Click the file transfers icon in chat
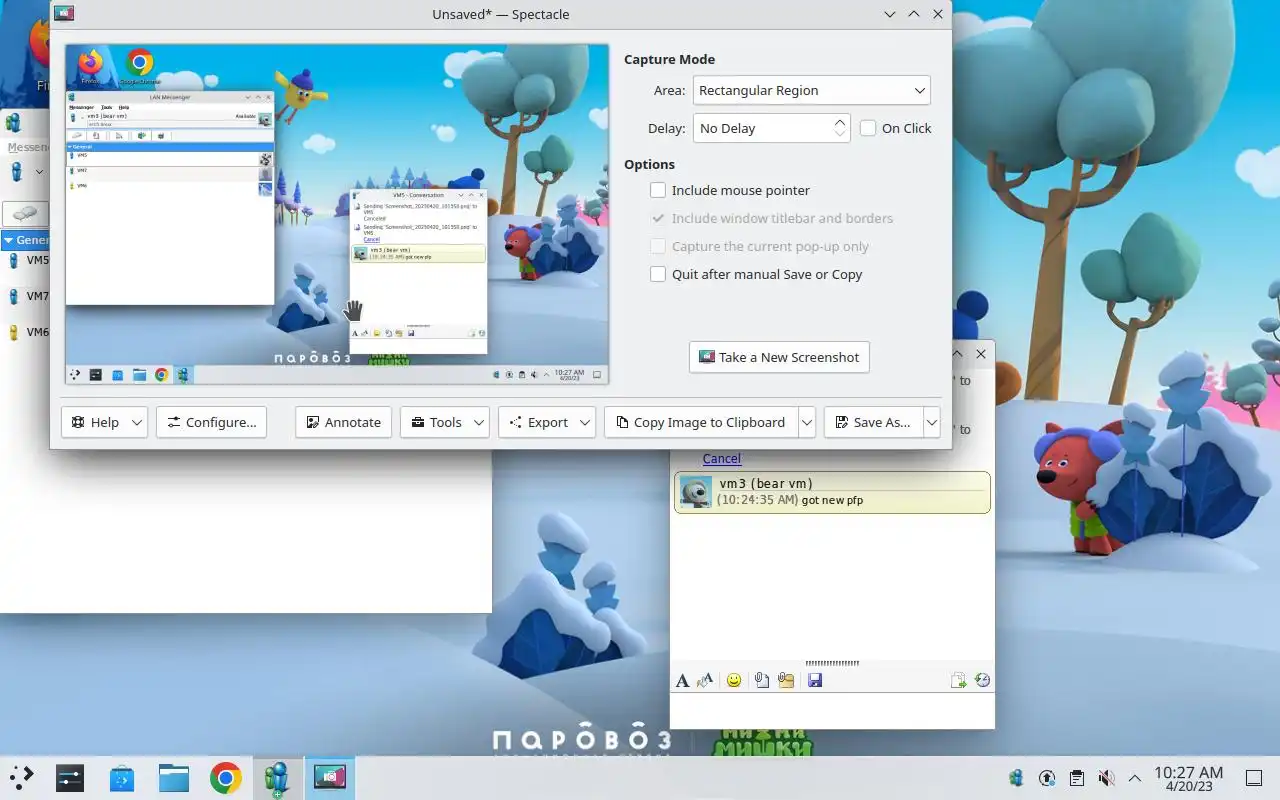This screenshot has height=800, width=1280. [958, 680]
